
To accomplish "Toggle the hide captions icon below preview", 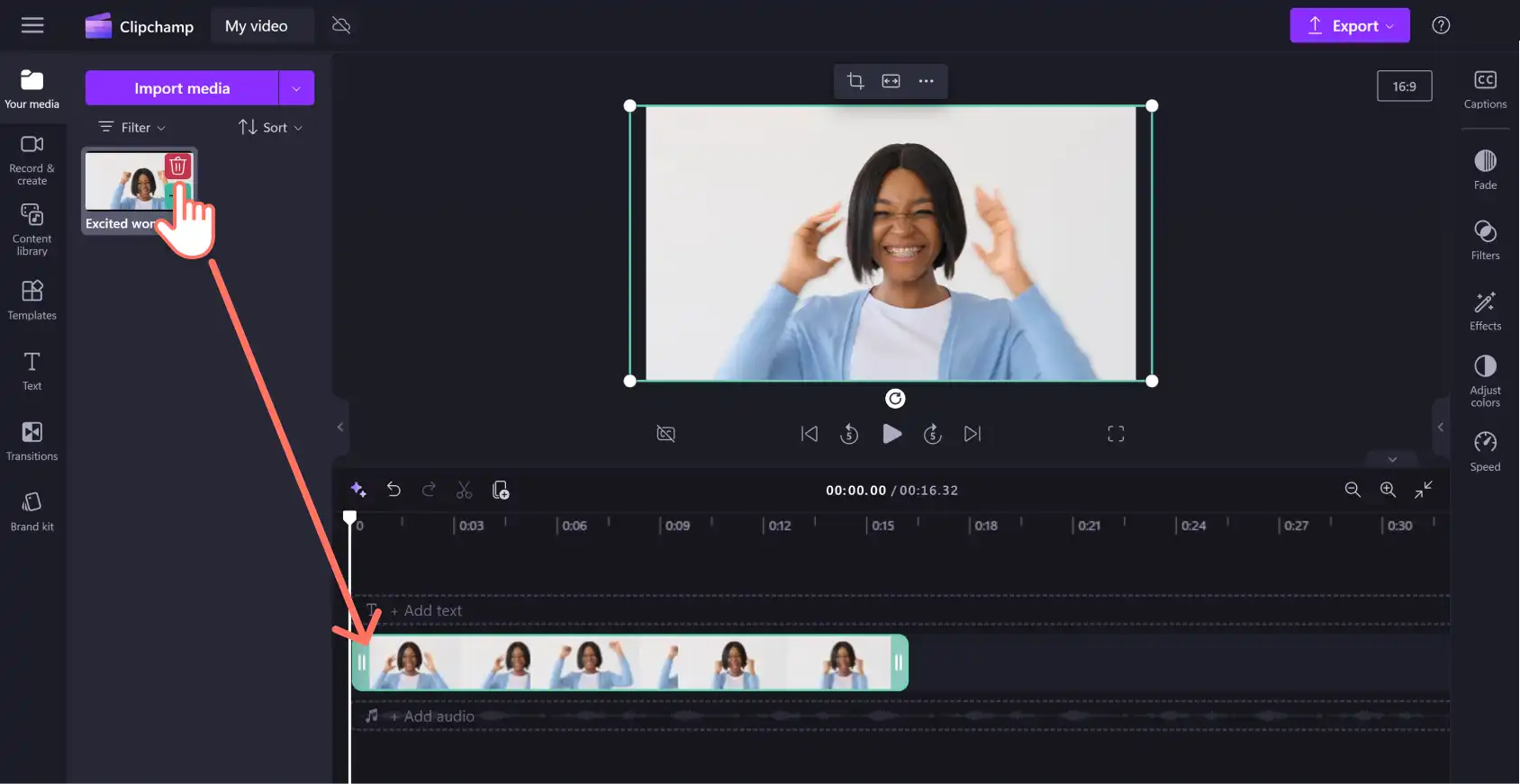I will click(x=665, y=434).
